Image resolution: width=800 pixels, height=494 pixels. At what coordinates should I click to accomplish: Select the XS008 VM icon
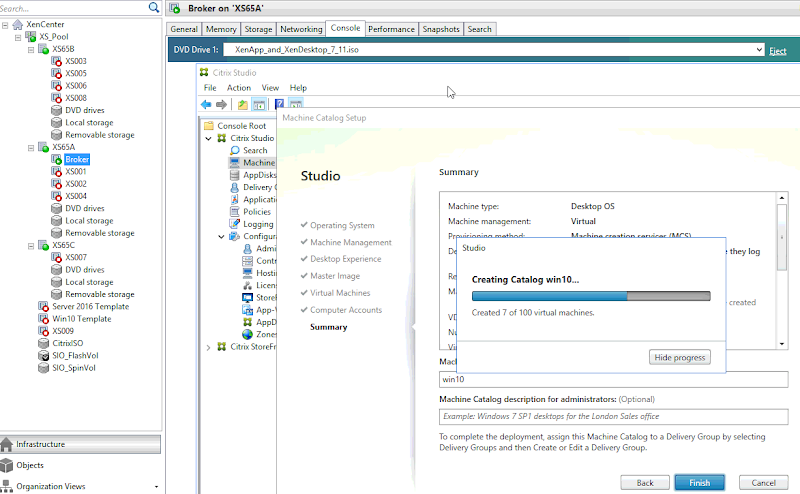tap(57, 98)
